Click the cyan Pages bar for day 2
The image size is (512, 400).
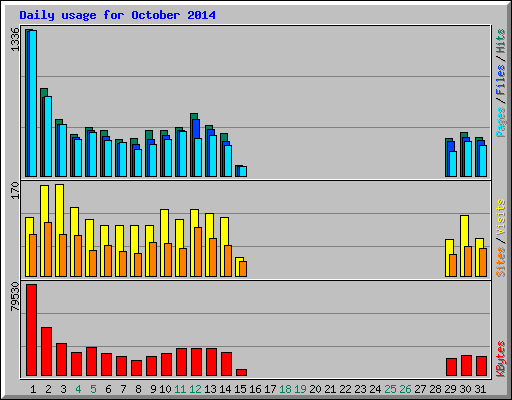point(48,137)
